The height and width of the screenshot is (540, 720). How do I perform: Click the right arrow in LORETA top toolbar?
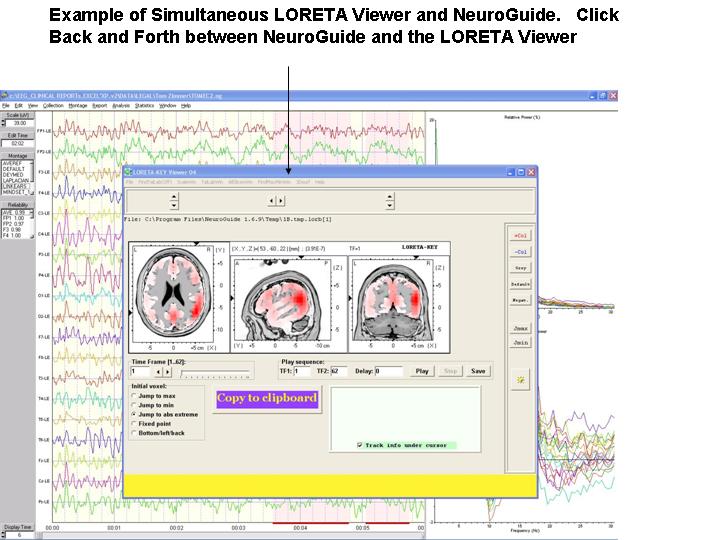click(x=281, y=201)
